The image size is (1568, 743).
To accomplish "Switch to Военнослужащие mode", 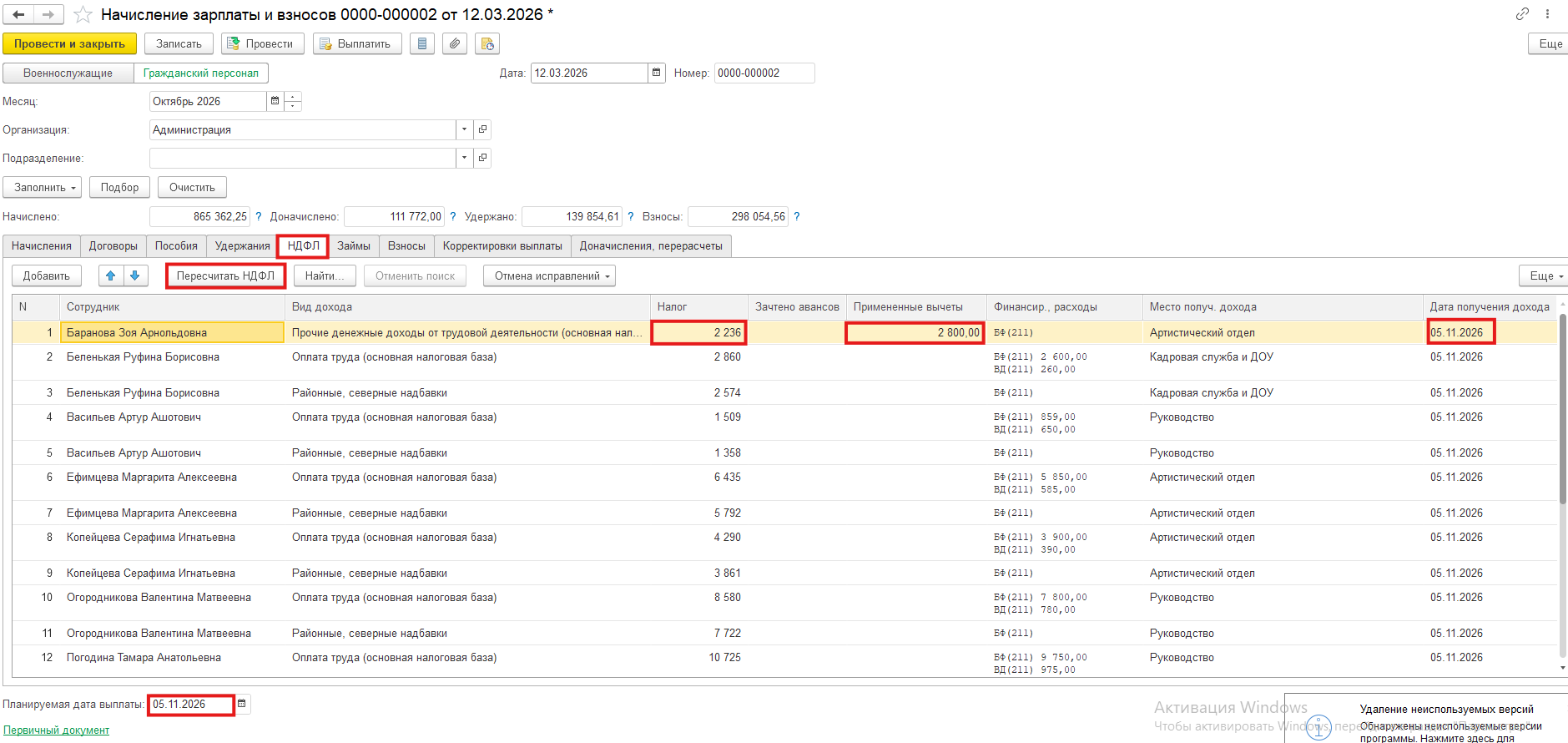I will point(68,73).
